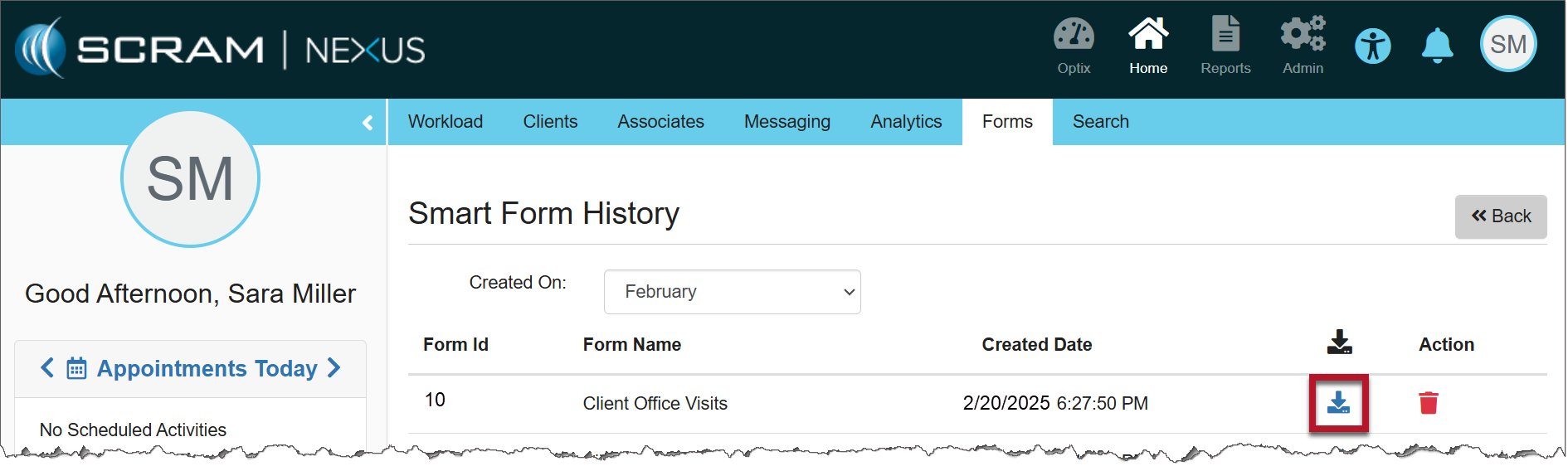Open Admin gears icon

[1303, 36]
